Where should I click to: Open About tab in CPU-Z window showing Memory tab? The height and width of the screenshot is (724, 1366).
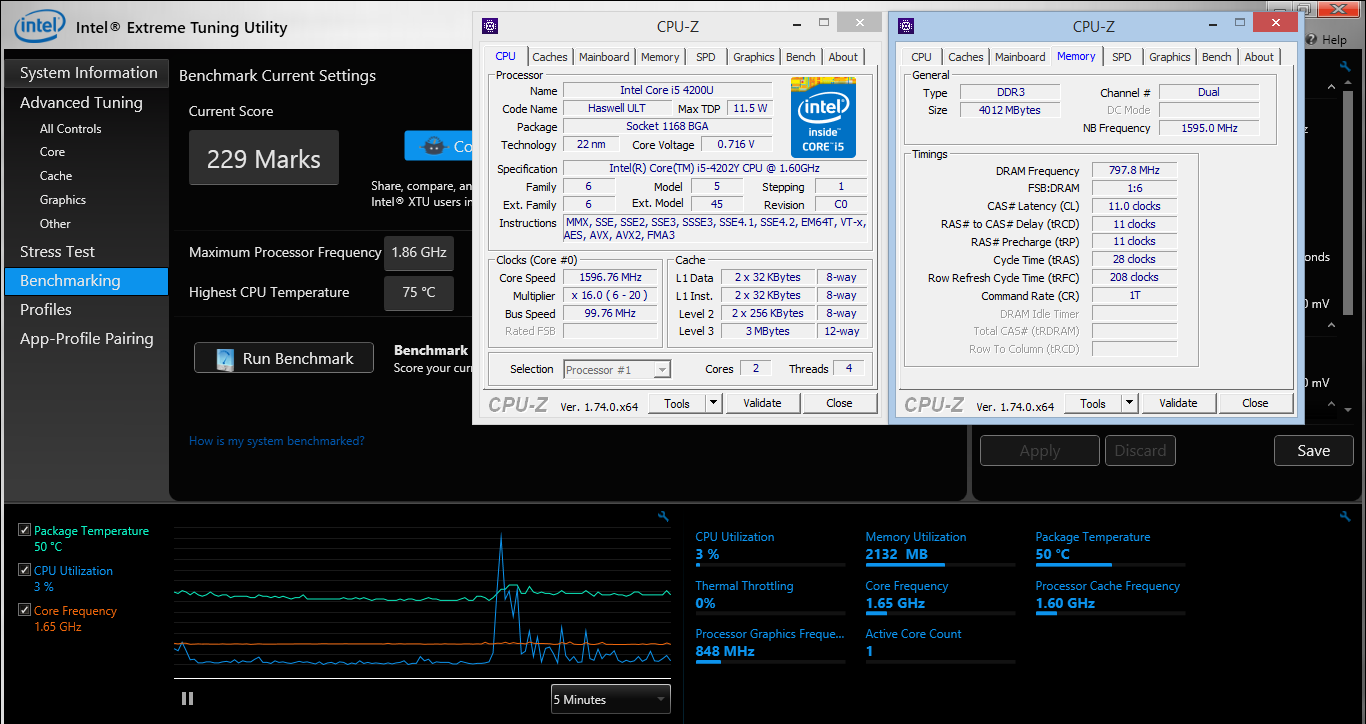coord(1259,57)
